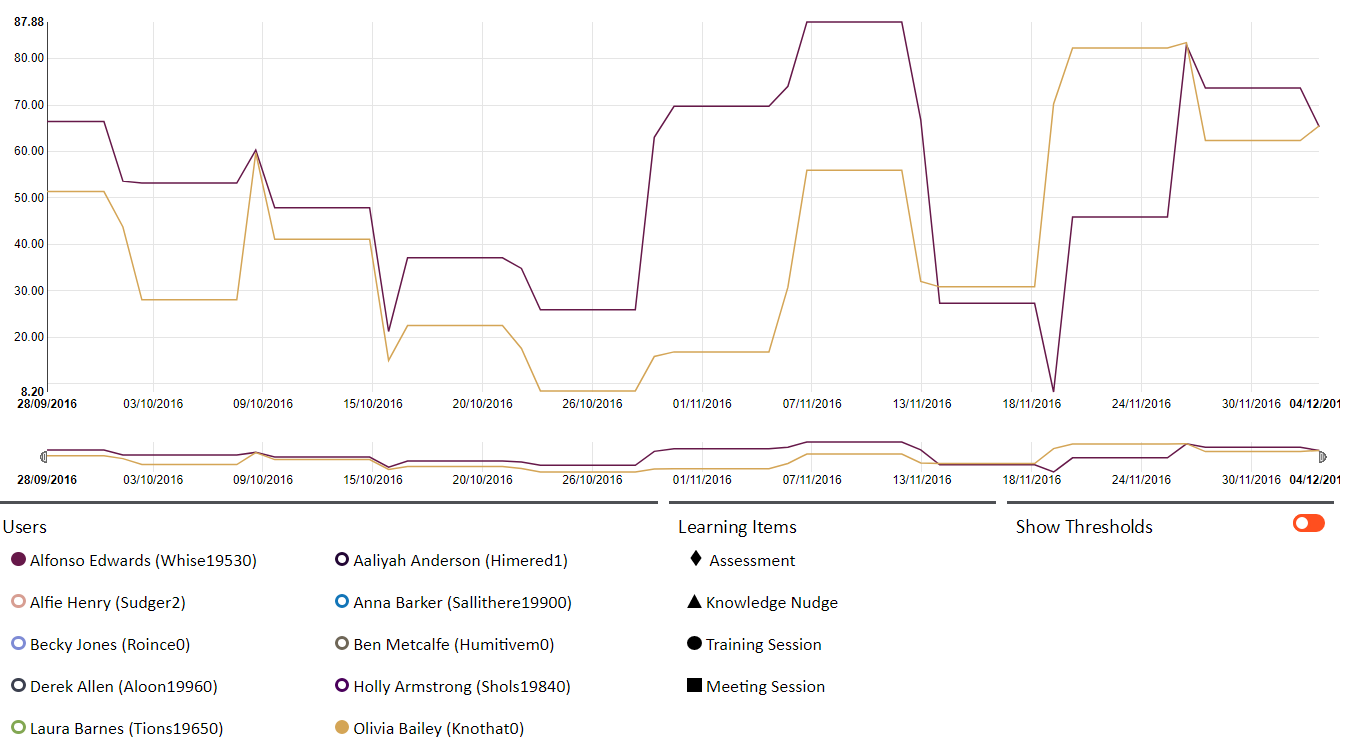1357x750 pixels.
Task: Enable Anna Barker user circle
Action: [341, 603]
